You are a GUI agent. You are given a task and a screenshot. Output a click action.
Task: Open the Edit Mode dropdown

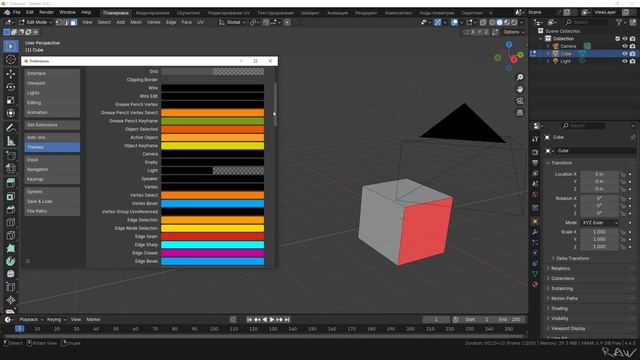click(36, 22)
